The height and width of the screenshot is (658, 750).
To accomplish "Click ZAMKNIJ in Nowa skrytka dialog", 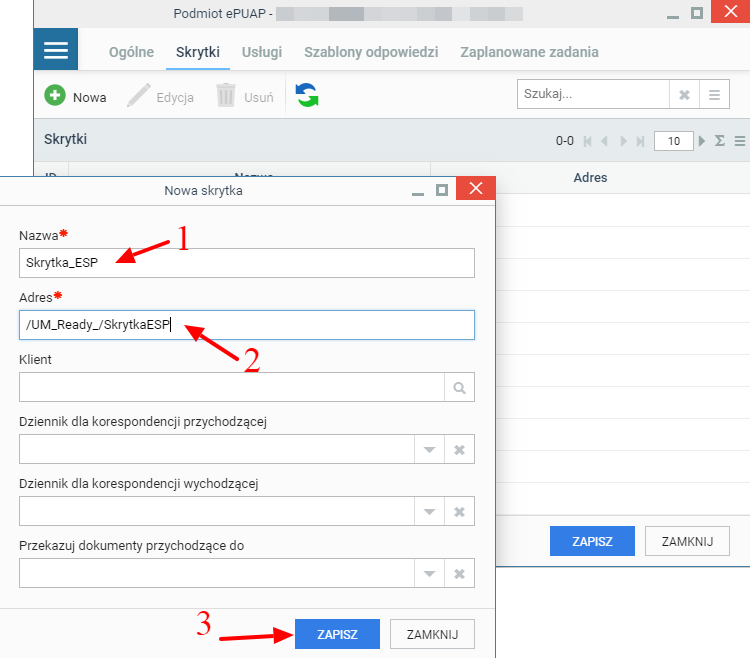I will click(432, 634).
